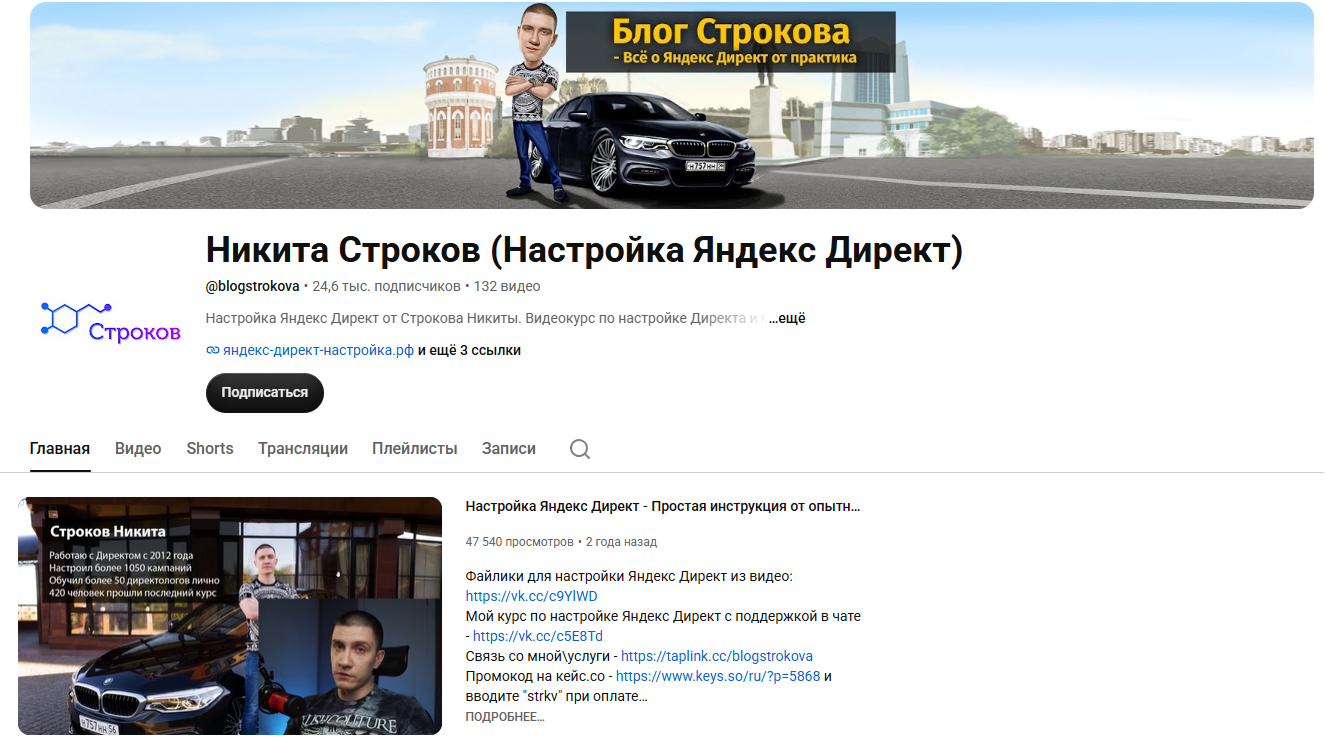This screenshot has height=739, width=1325.
Task: Open the яндекс-директ-настройка.рф link
Action: pos(318,351)
